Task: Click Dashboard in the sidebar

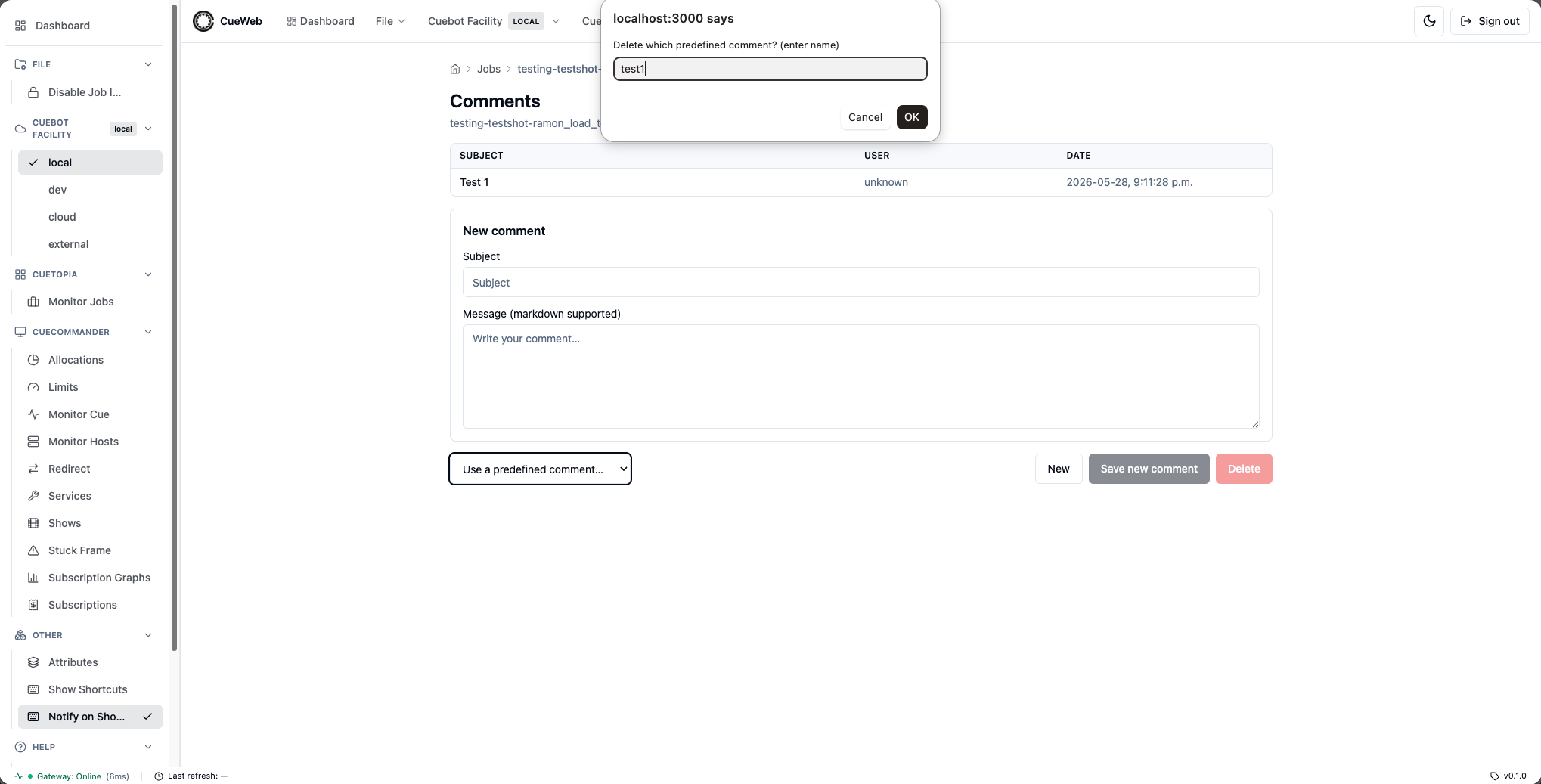Action: [63, 26]
